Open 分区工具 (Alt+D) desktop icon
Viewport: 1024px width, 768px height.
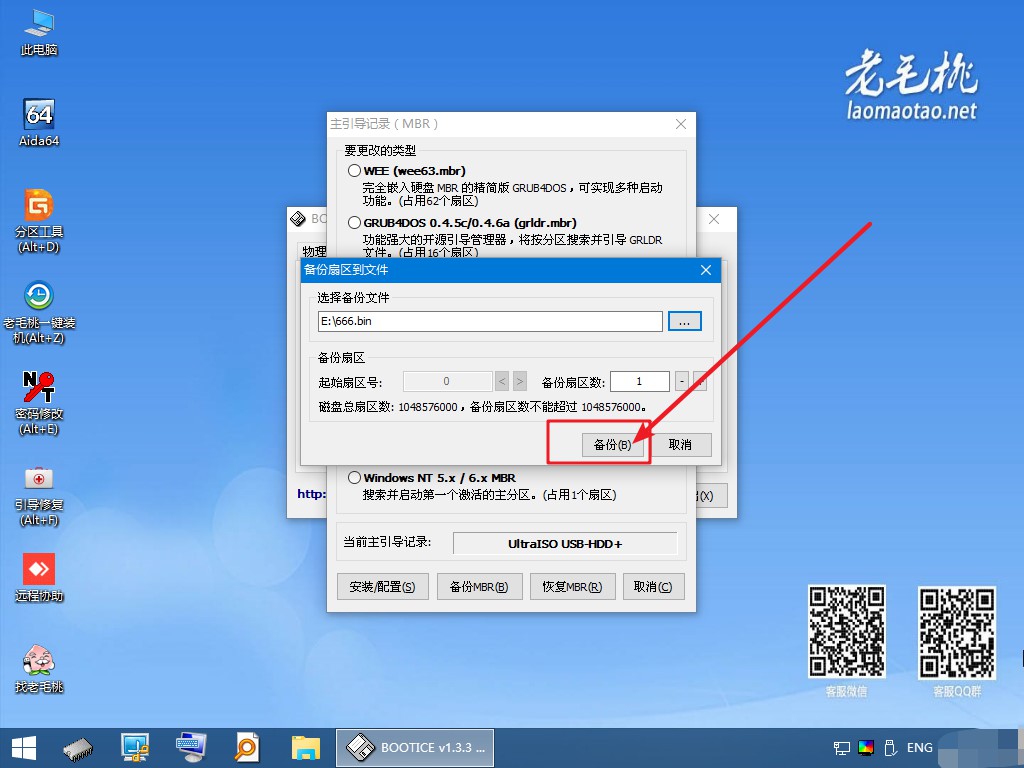click(x=39, y=221)
